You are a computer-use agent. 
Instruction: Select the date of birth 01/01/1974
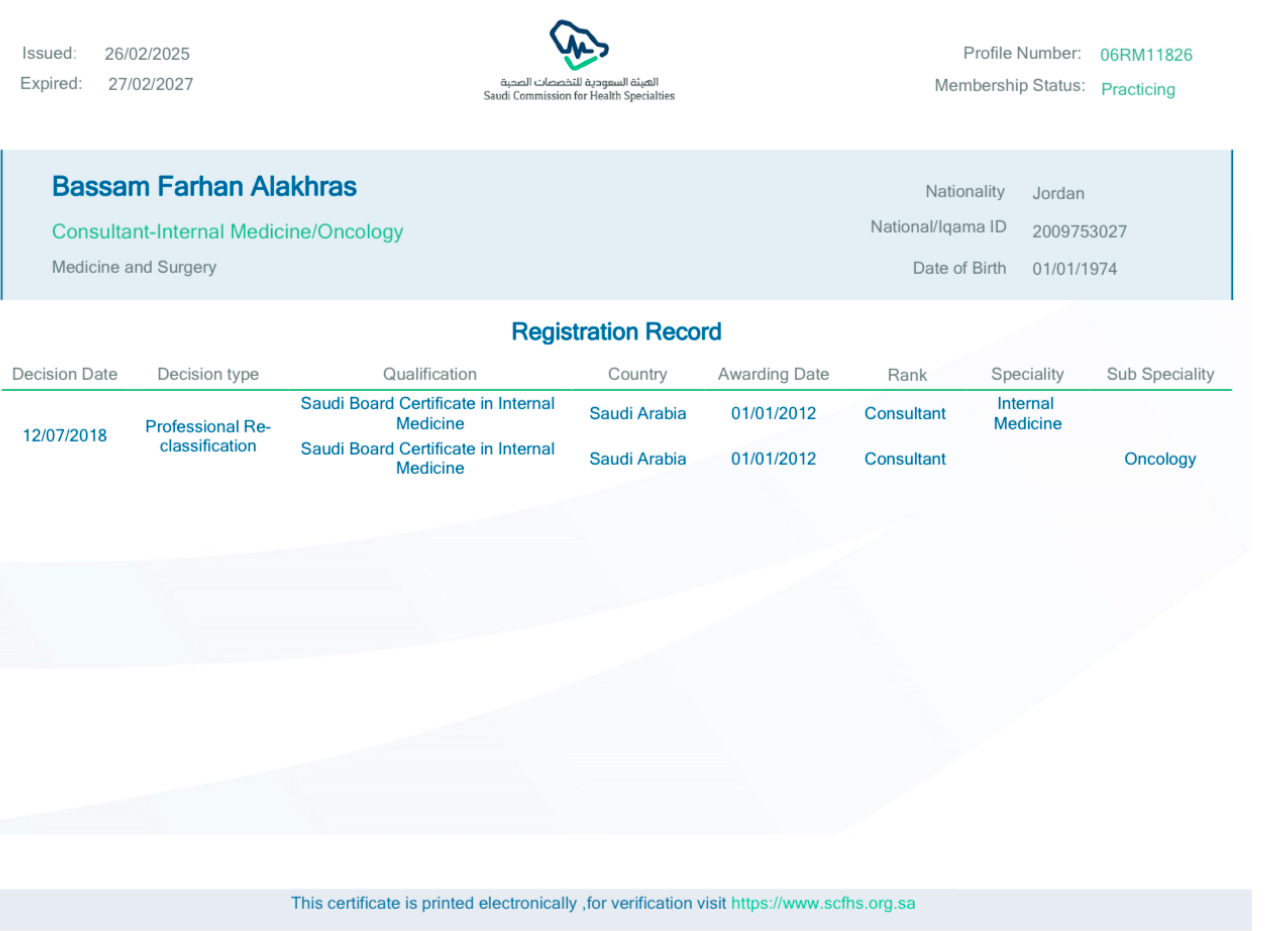(x=1075, y=269)
